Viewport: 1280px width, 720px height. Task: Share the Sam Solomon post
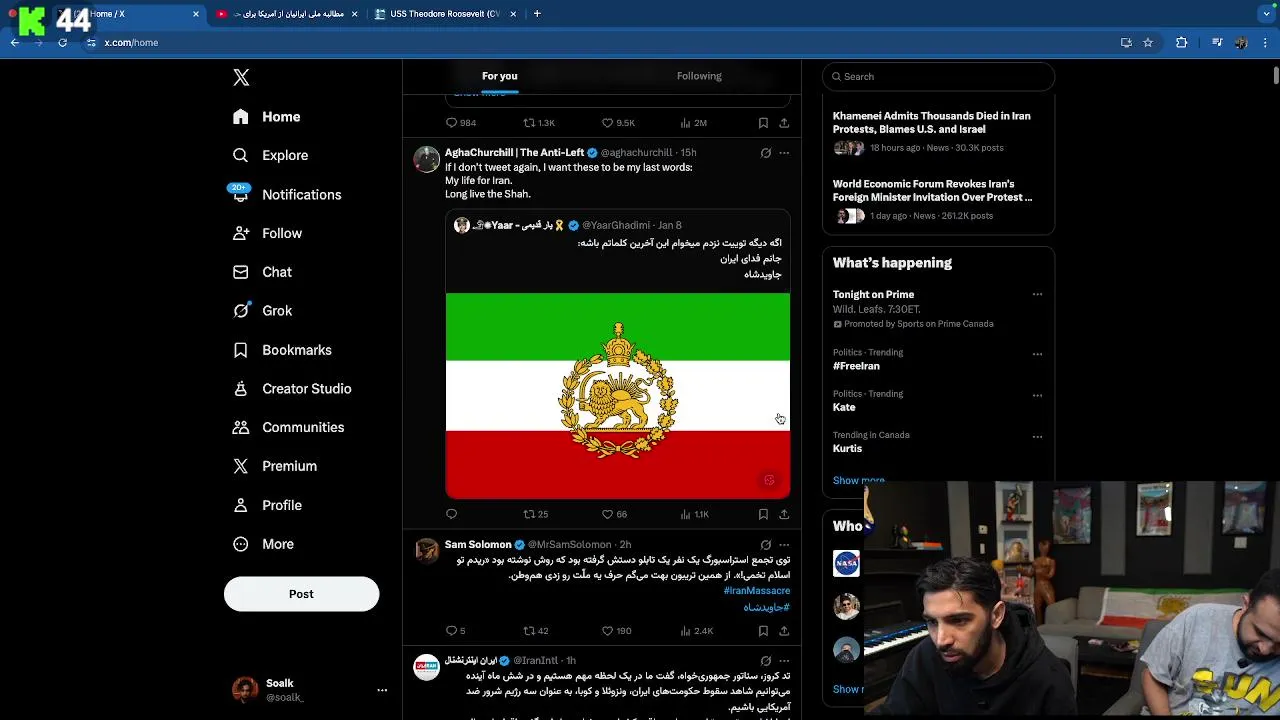click(784, 631)
